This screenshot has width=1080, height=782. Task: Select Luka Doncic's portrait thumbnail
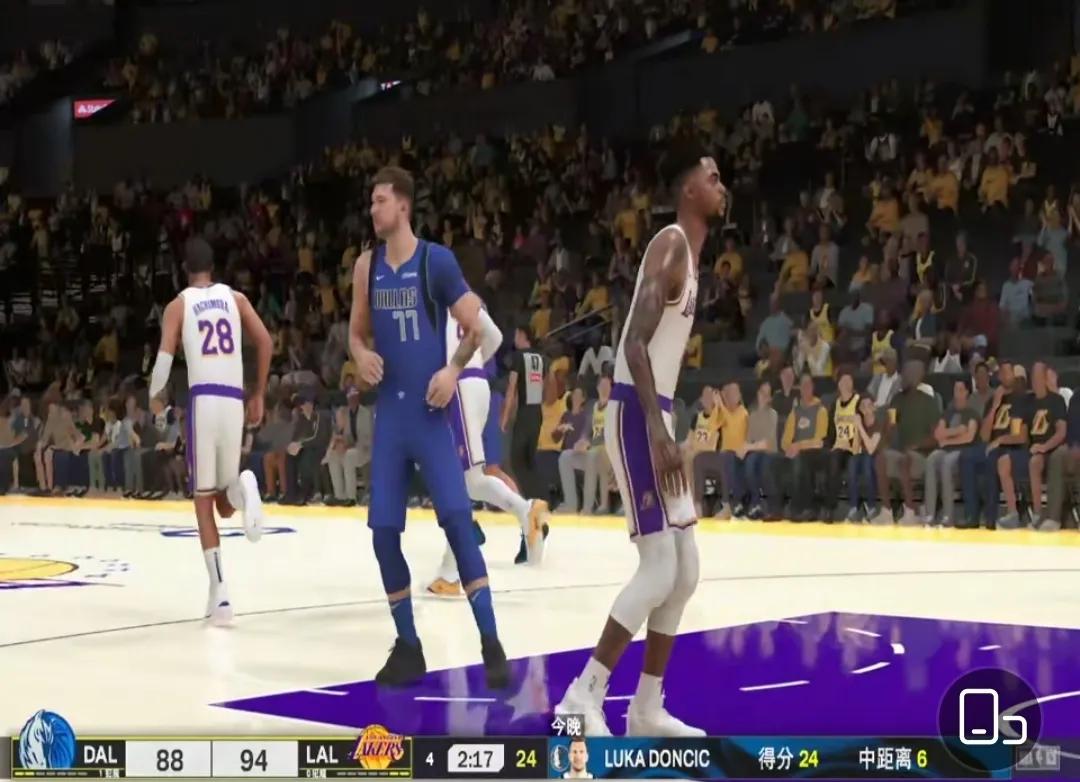click(x=576, y=758)
